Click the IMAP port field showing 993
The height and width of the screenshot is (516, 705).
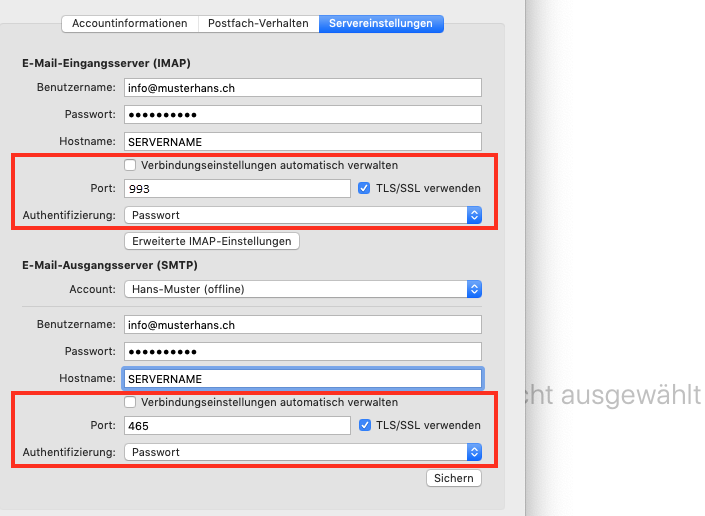coord(237,188)
